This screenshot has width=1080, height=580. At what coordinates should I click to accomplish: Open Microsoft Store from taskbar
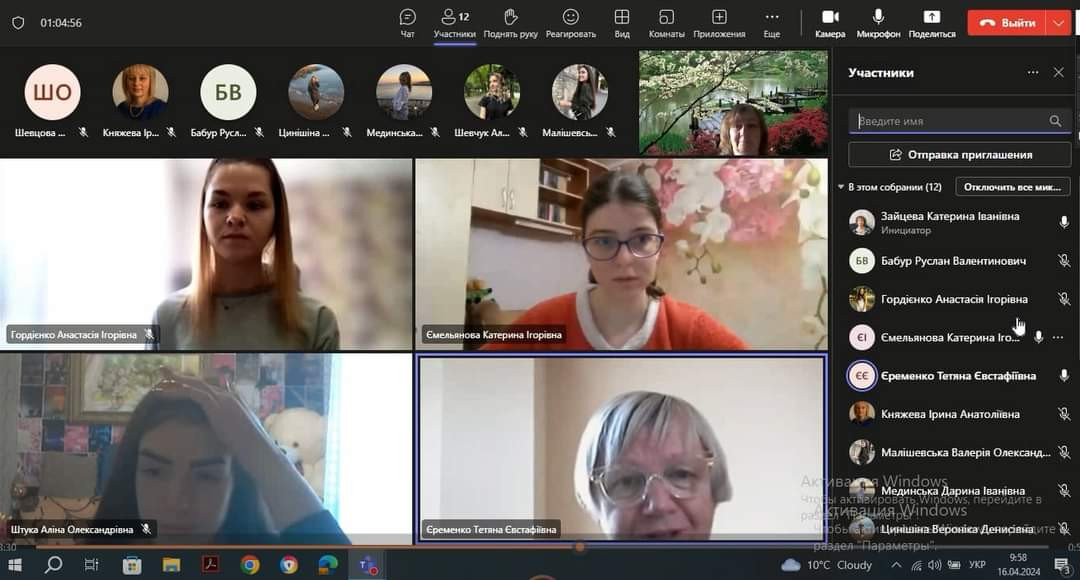132,565
